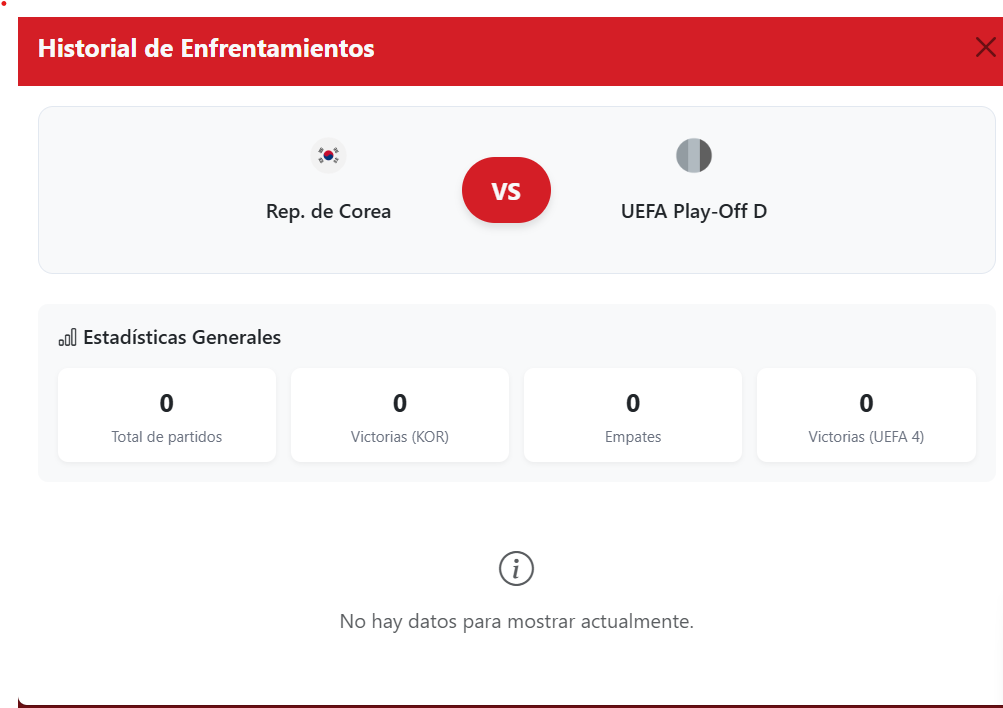Click the bar chart icon beside Estadísticas Generales
Image resolution: width=1003 pixels, height=708 pixels.
coord(67,338)
